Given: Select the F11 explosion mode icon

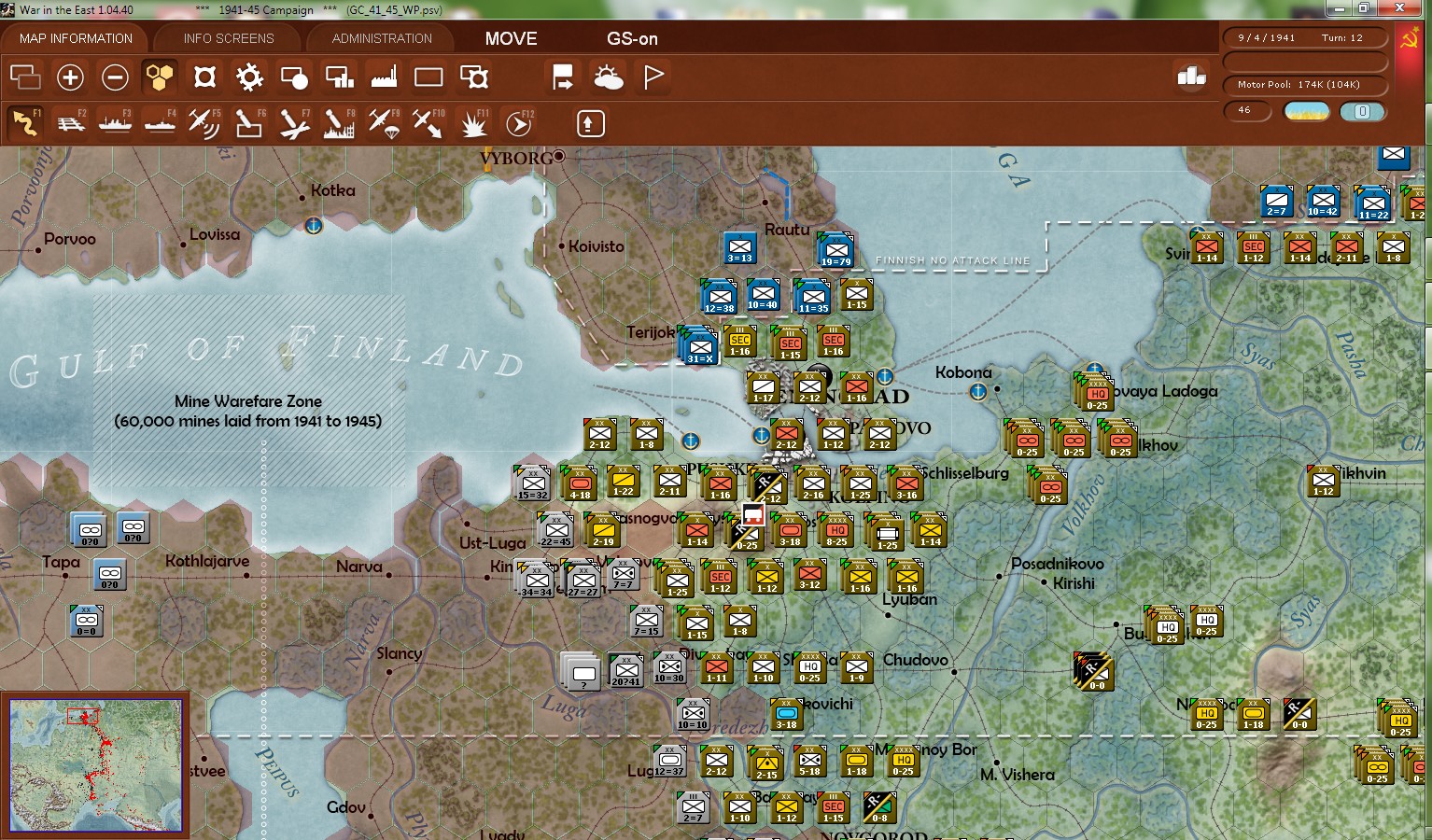Looking at the screenshot, I should pos(474,123).
